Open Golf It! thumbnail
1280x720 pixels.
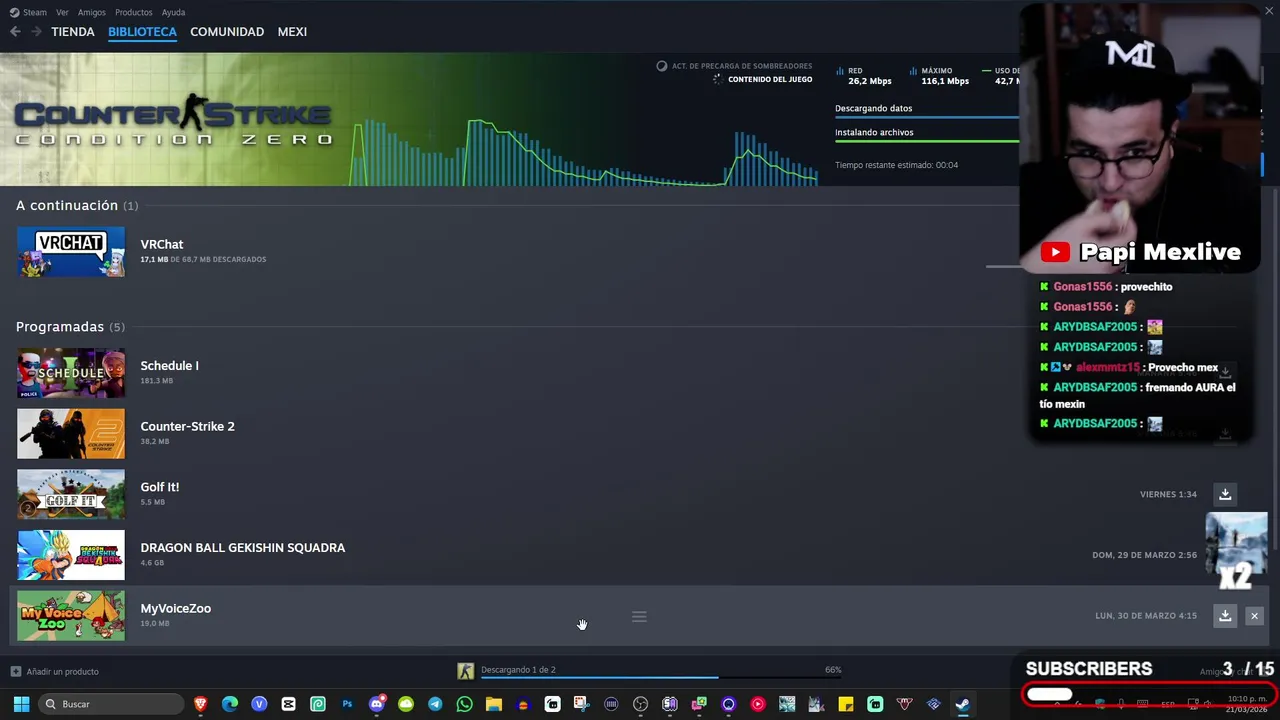coord(71,494)
